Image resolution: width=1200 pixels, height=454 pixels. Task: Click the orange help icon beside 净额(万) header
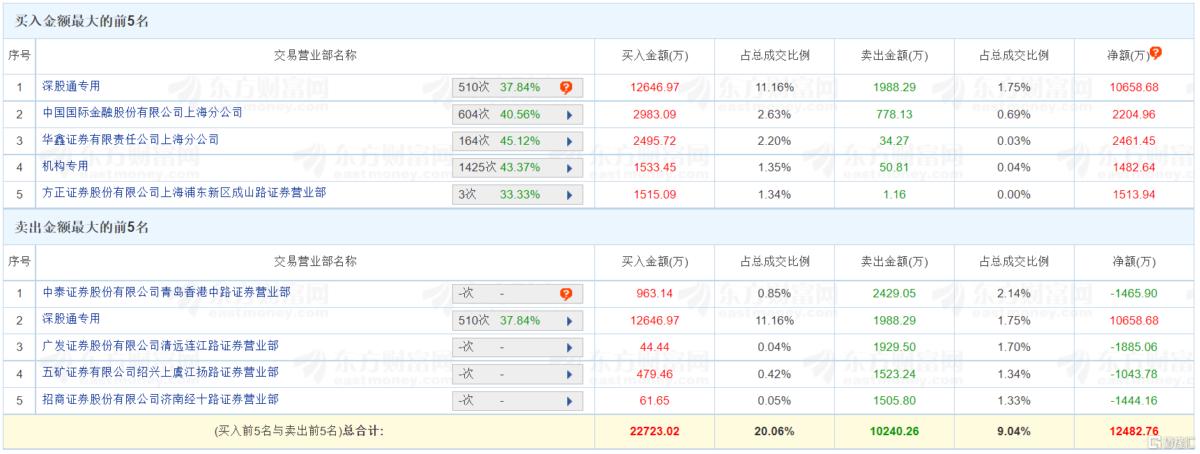coord(1156,53)
